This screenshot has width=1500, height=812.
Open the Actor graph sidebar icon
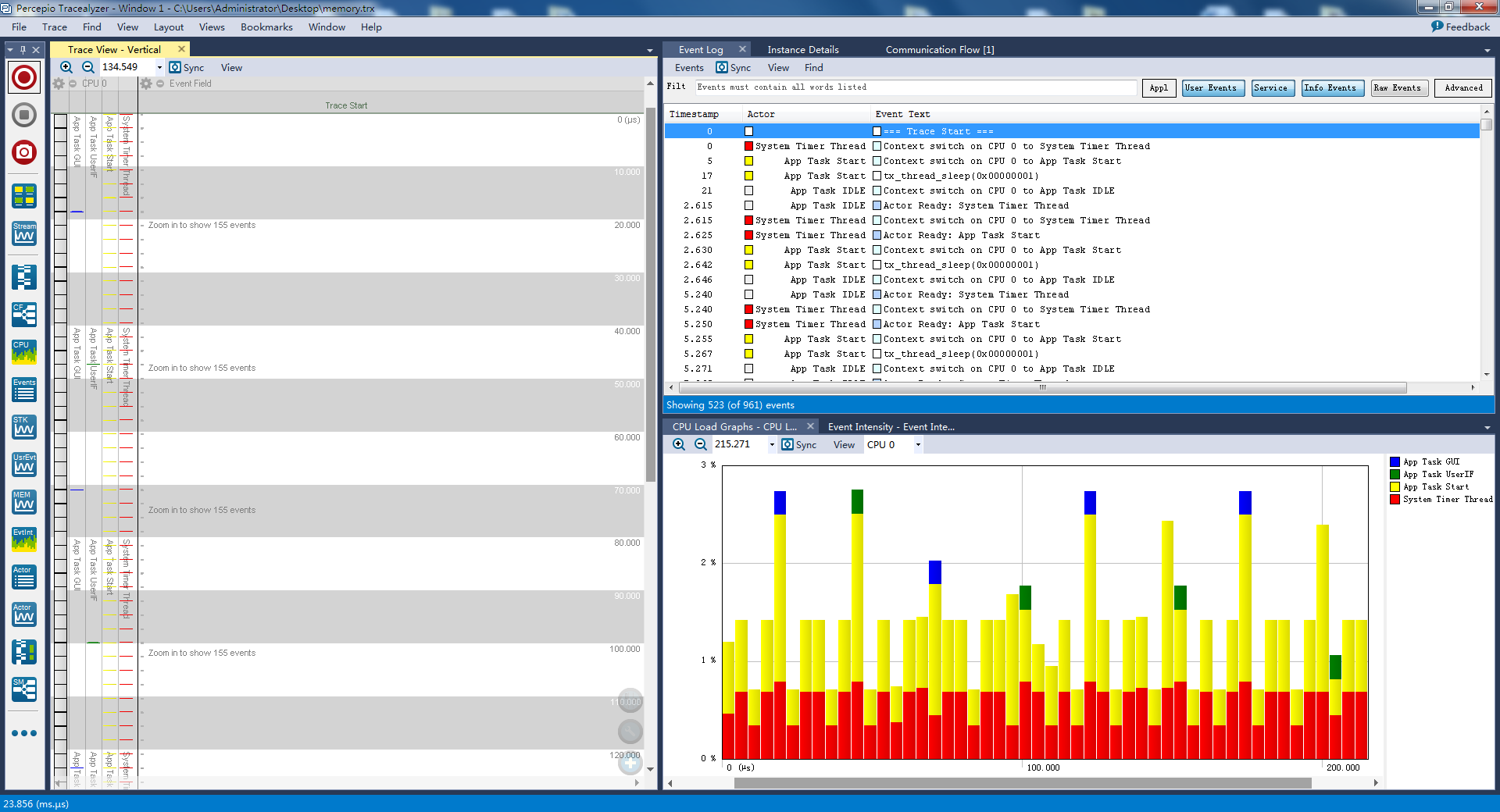coord(24,614)
